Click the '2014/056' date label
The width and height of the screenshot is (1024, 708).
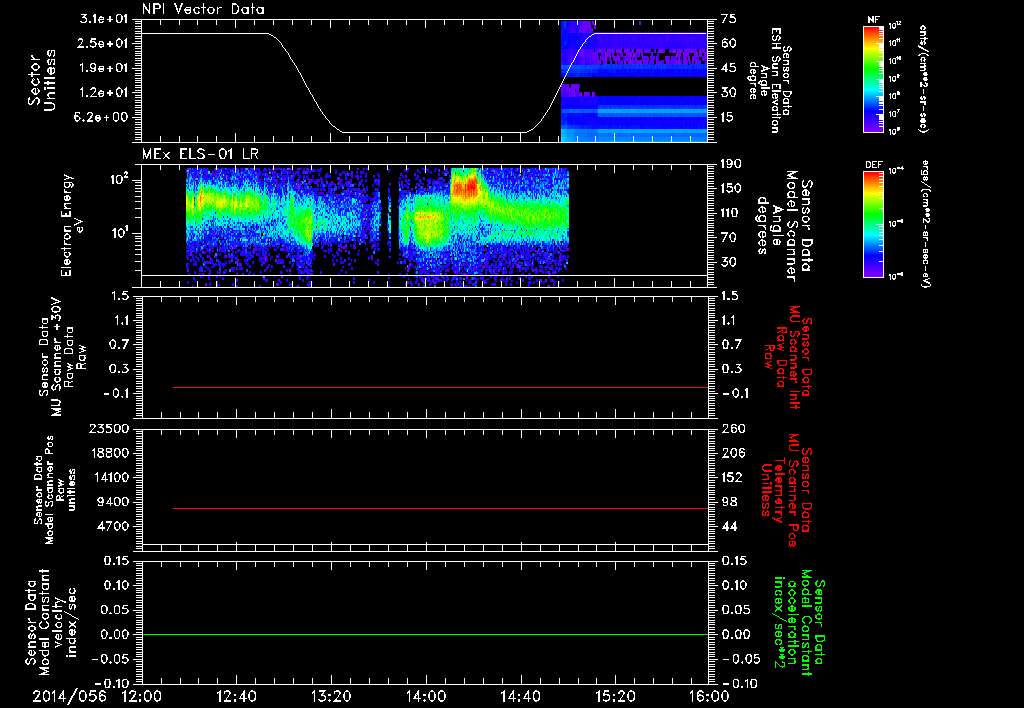point(70,696)
